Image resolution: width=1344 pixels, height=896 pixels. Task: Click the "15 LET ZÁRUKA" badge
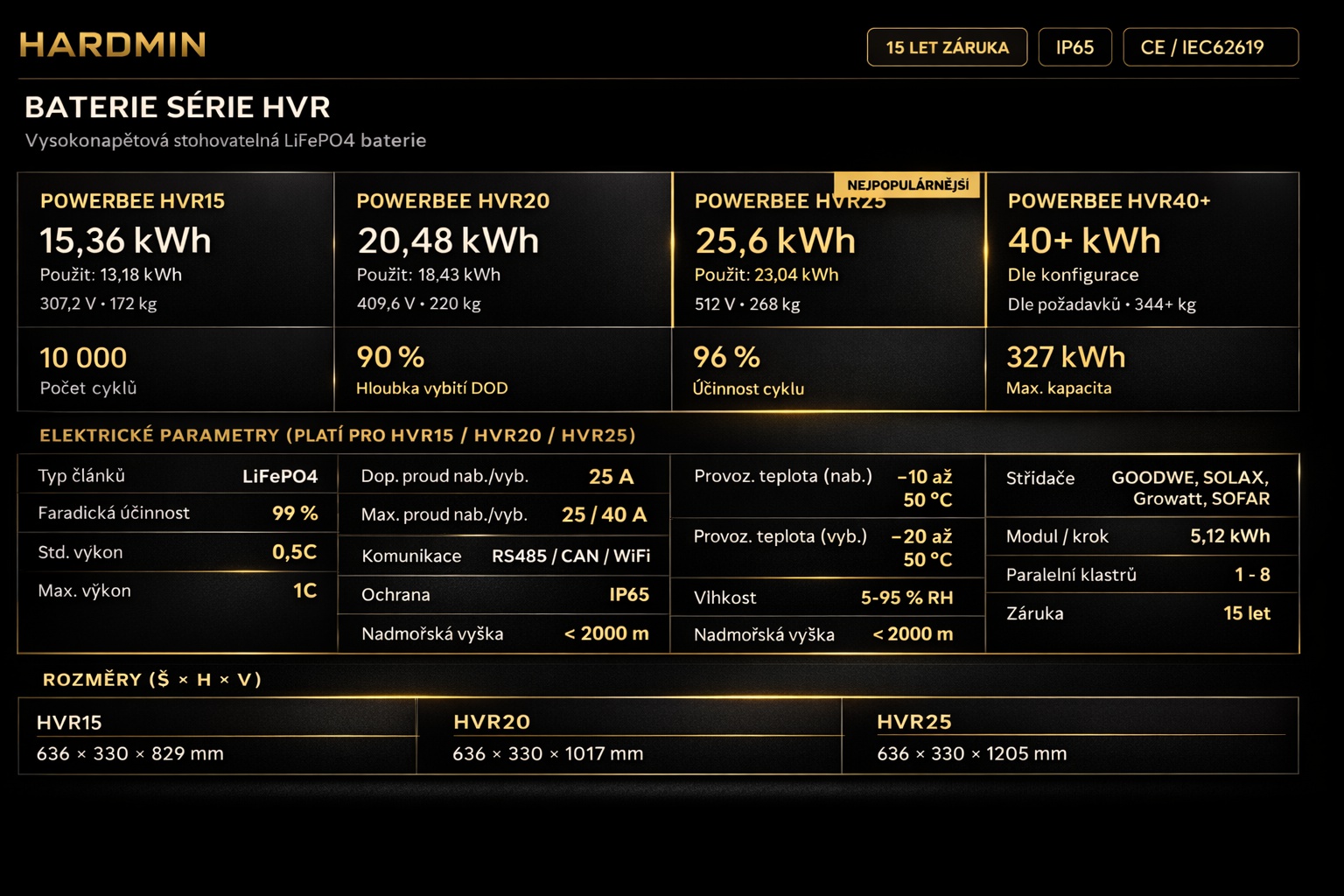point(947,47)
